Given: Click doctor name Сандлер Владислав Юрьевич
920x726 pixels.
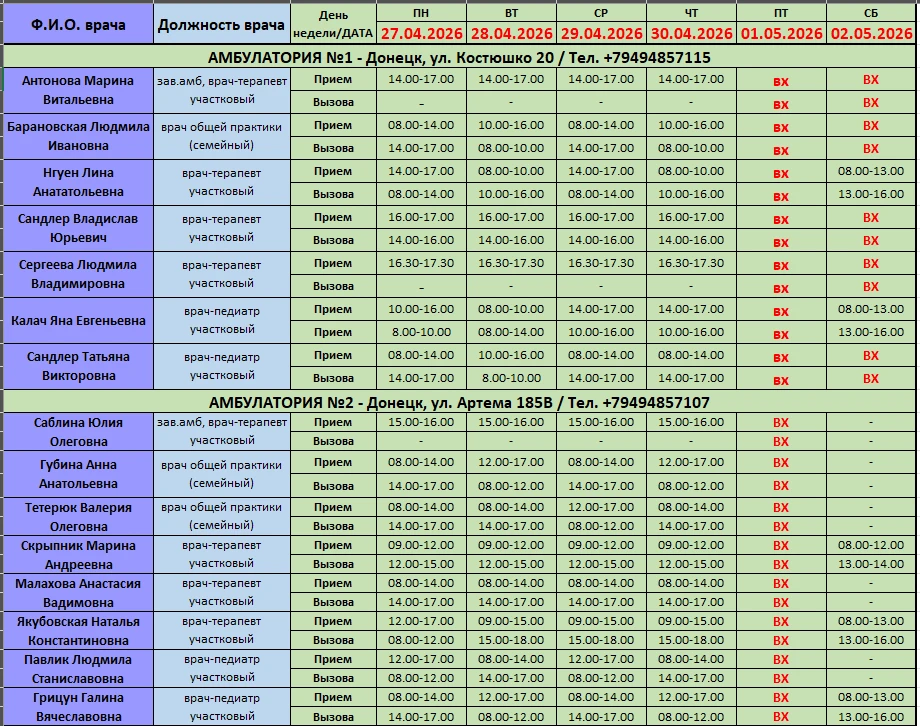Looking at the screenshot, I should pos(78,228).
